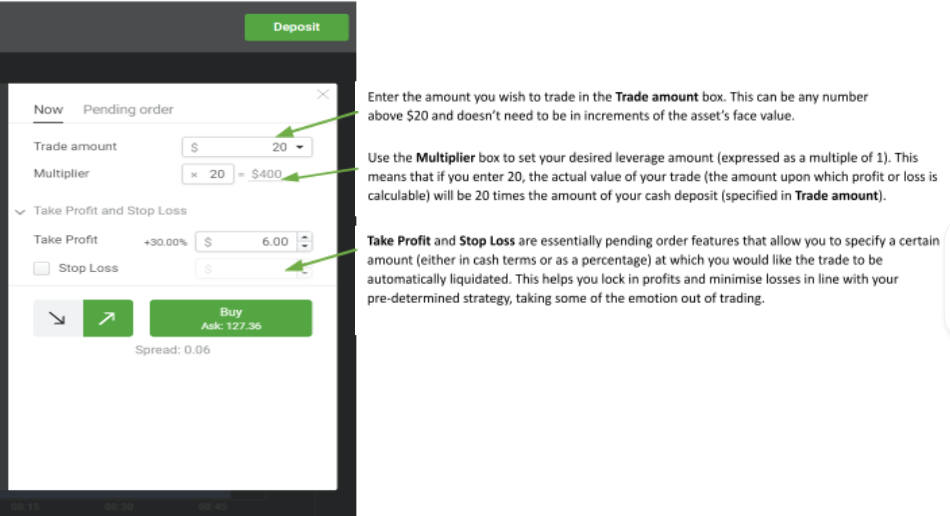The height and width of the screenshot is (516, 950).
Task: Click the Trade amount input box
Action: pyautogui.click(x=238, y=147)
